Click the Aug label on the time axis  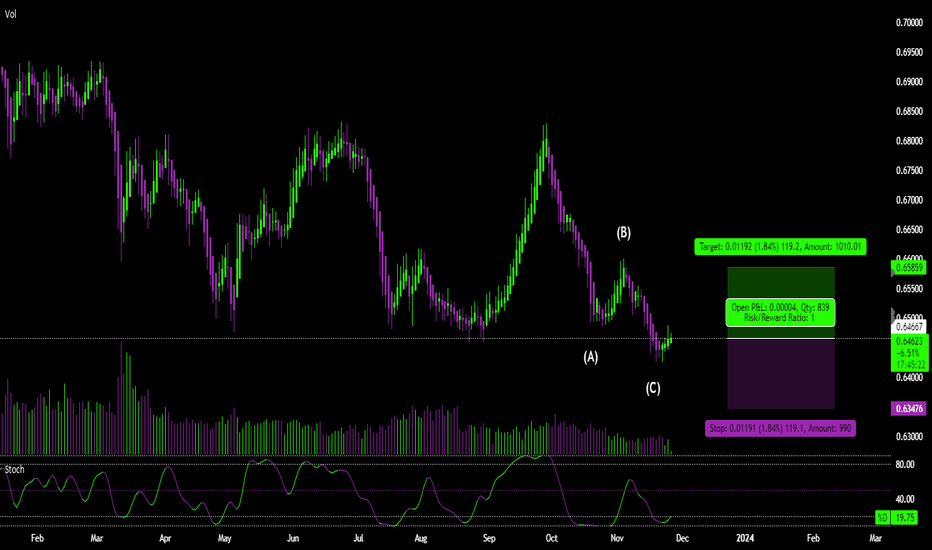421,538
